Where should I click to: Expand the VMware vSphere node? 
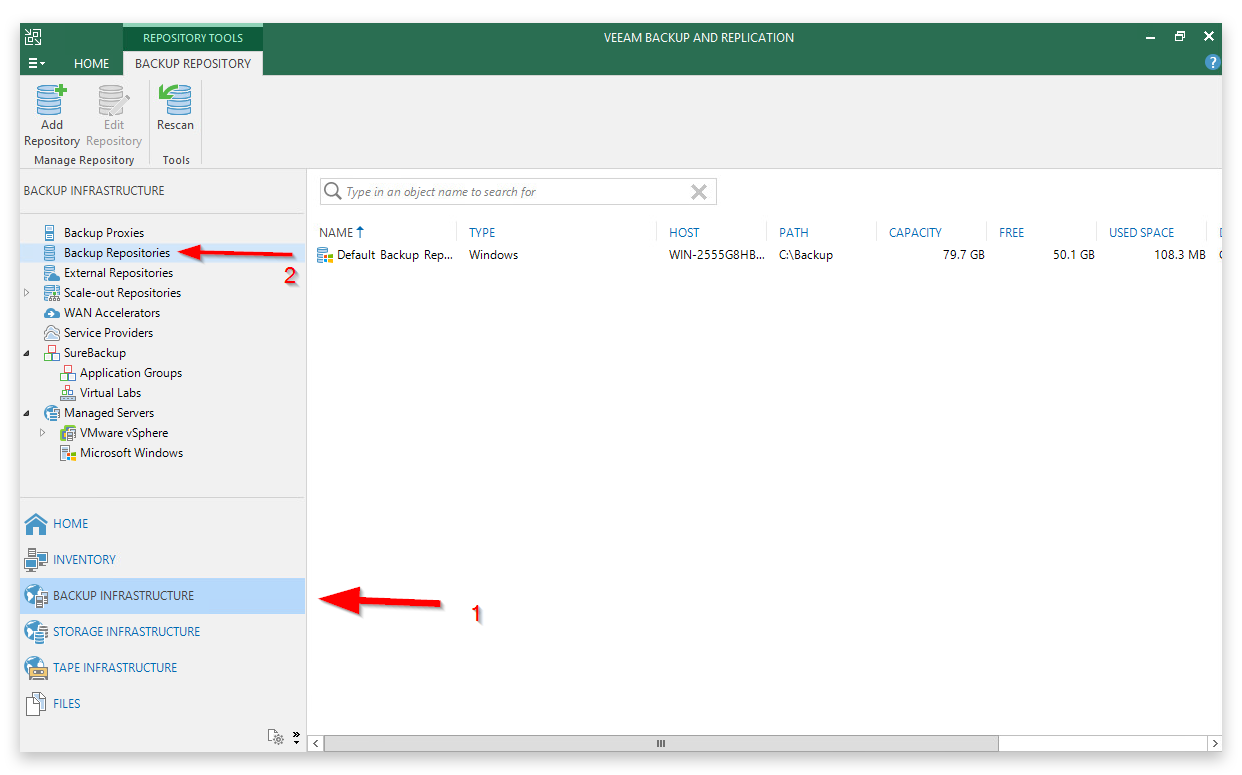(43, 433)
